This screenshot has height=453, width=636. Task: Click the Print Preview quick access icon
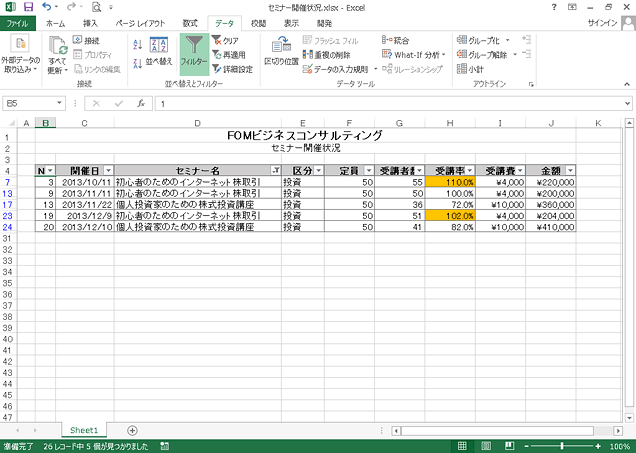[x=96, y=7]
